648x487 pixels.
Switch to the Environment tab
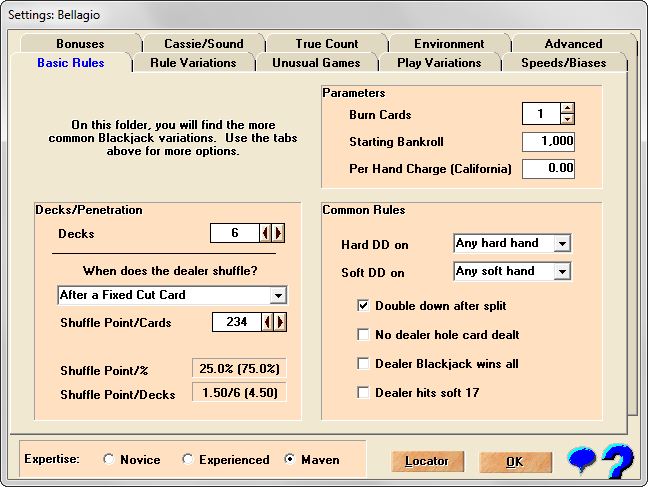(449, 43)
